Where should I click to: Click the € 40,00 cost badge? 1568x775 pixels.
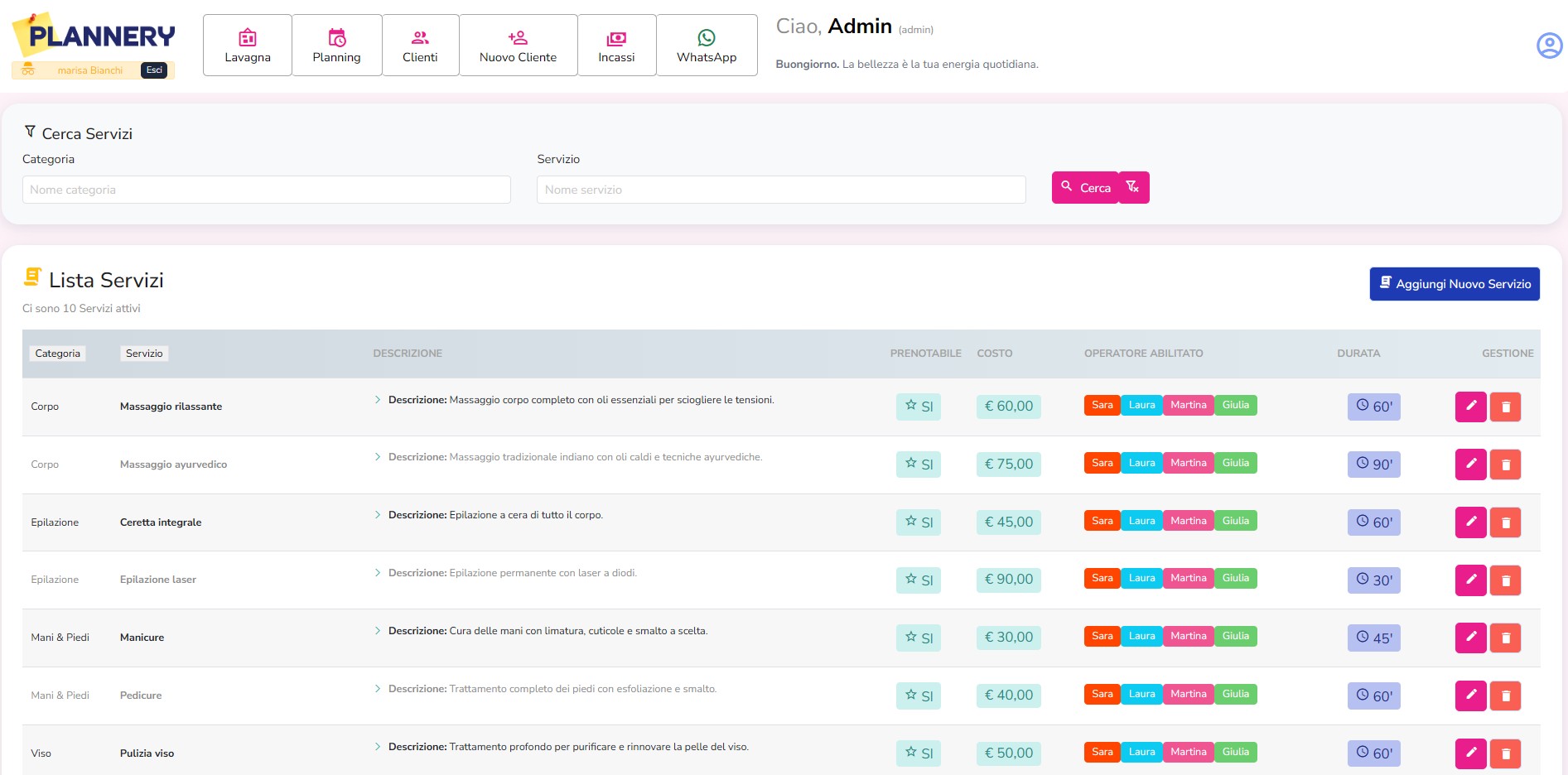tap(1009, 696)
